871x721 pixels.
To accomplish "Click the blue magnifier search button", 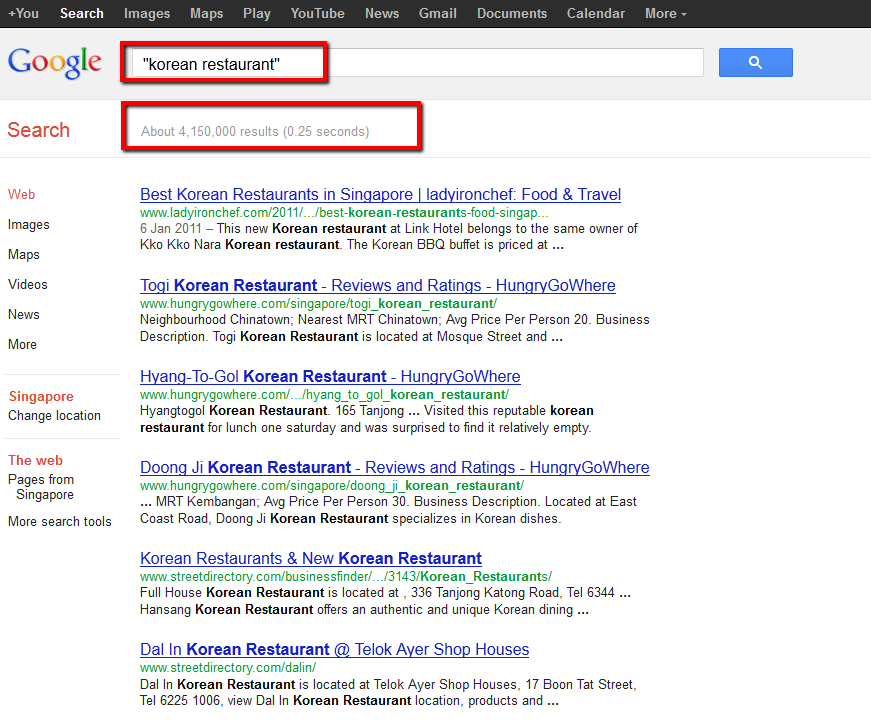I will (755, 62).
